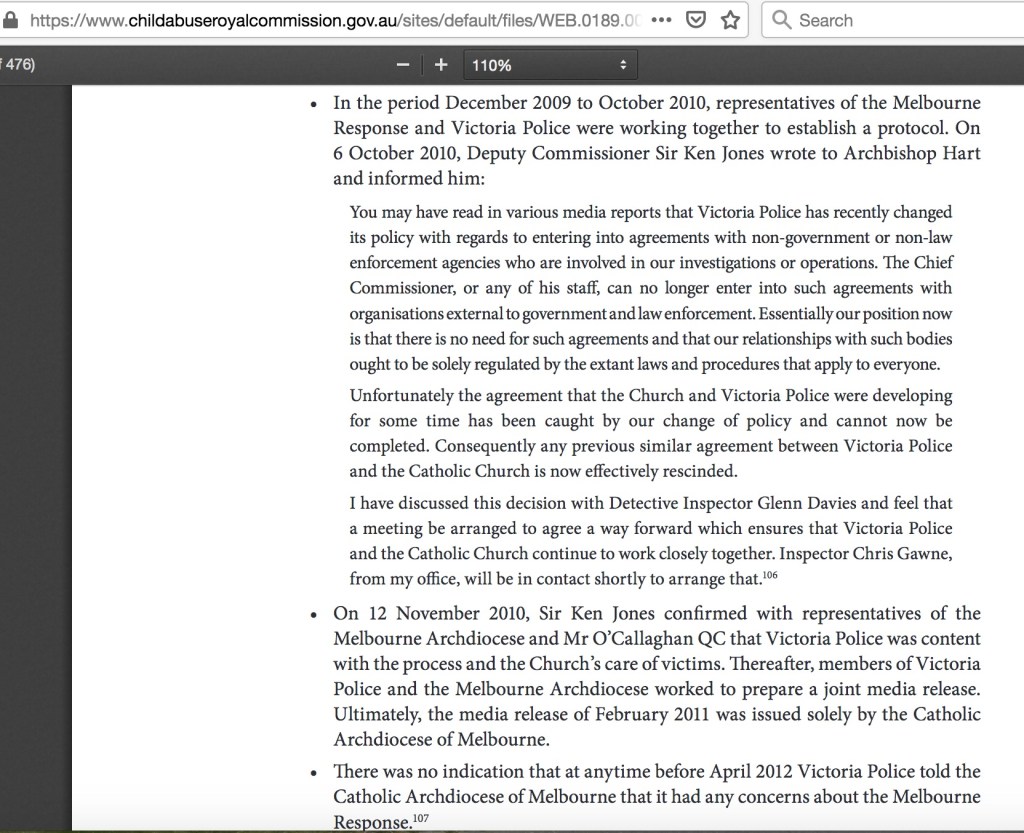1024x833 pixels.
Task: Zoom in using the plus button
Action: [441, 66]
